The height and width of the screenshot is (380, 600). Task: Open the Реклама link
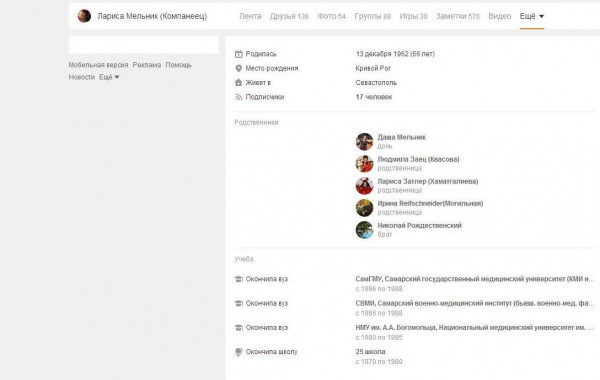tap(147, 65)
